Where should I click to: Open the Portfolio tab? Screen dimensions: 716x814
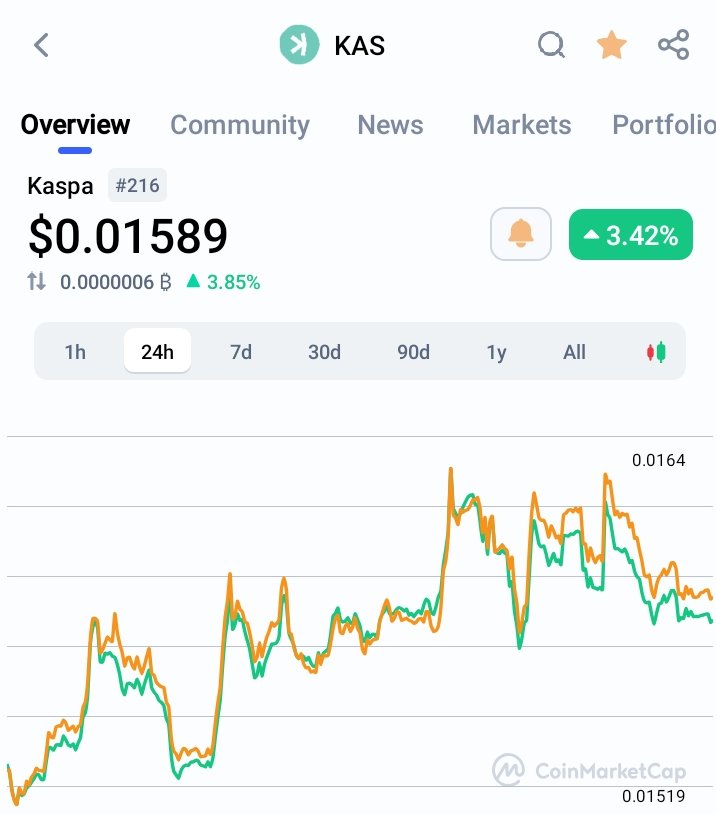664,125
